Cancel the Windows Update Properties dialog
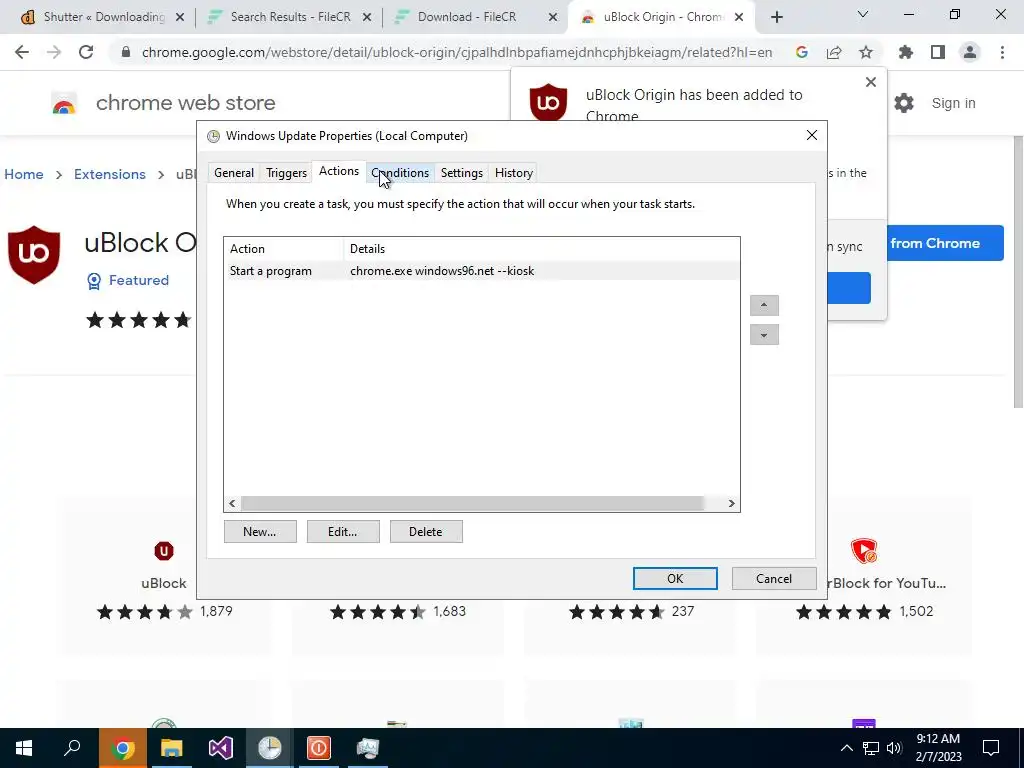This screenshot has width=1024, height=768. coord(774,579)
